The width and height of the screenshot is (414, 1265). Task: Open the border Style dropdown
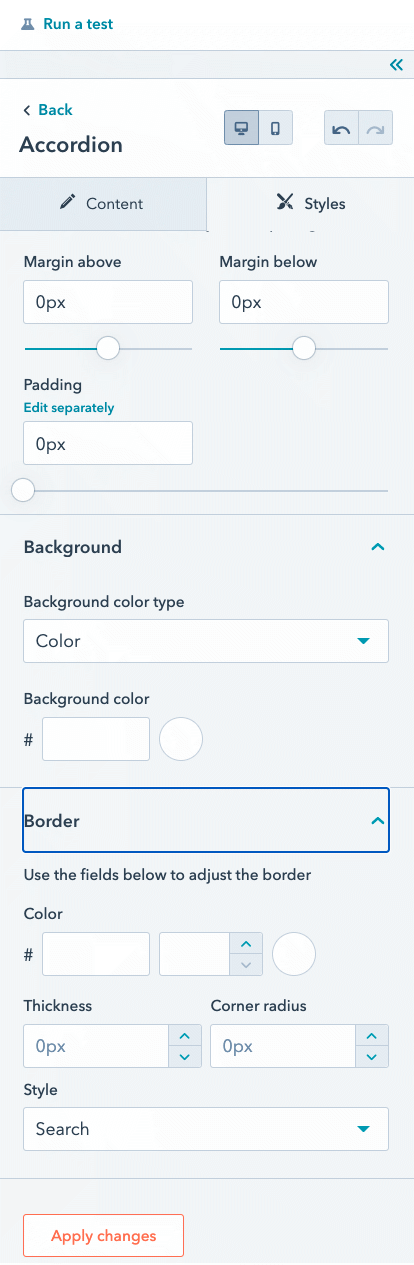click(206, 1129)
